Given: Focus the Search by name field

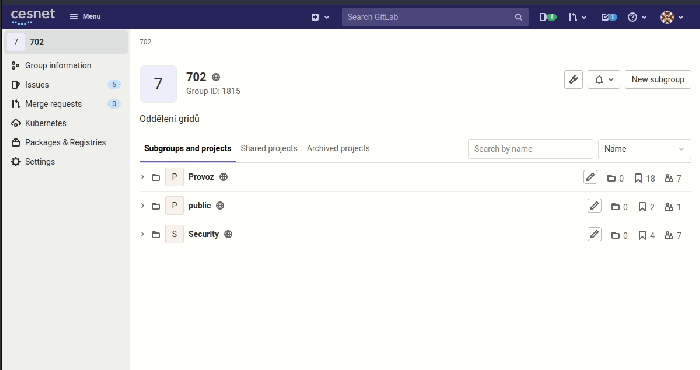Looking at the screenshot, I should (530, 149).
